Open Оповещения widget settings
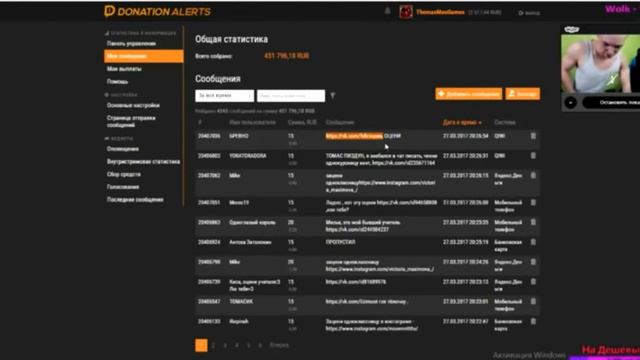The image size is (640, 360). tap(123, 149)
